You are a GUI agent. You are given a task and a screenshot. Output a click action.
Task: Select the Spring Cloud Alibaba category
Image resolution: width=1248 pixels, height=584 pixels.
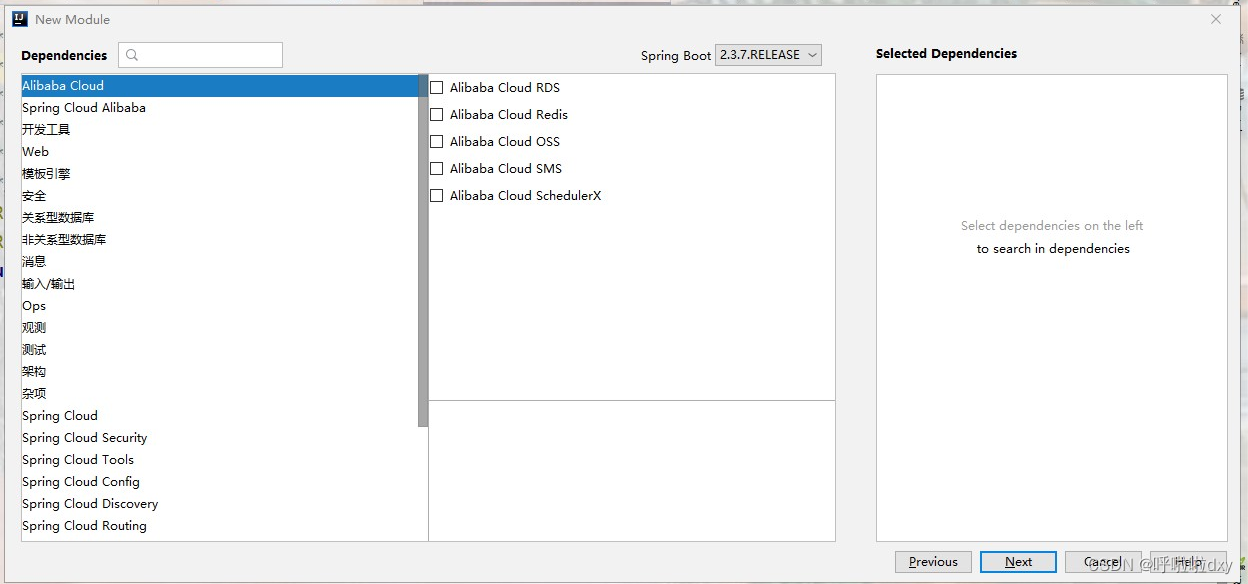[x=220, y=108]
